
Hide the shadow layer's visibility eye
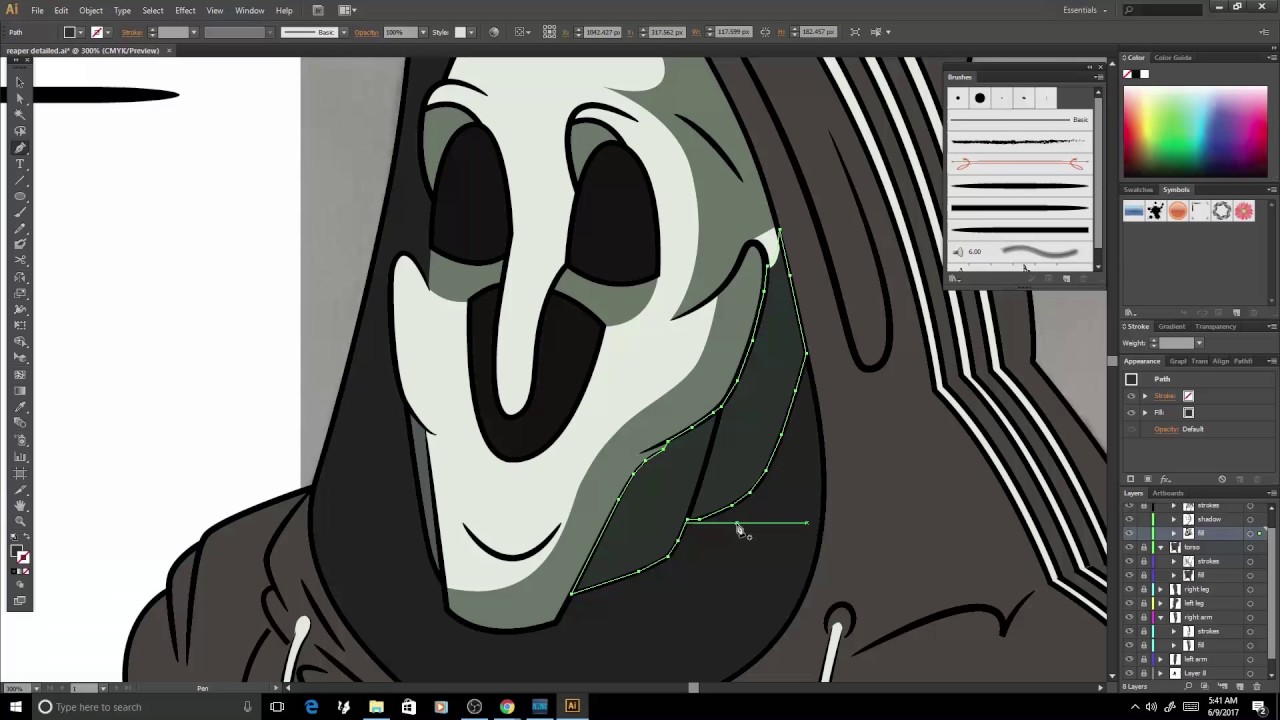[1130, 519]
